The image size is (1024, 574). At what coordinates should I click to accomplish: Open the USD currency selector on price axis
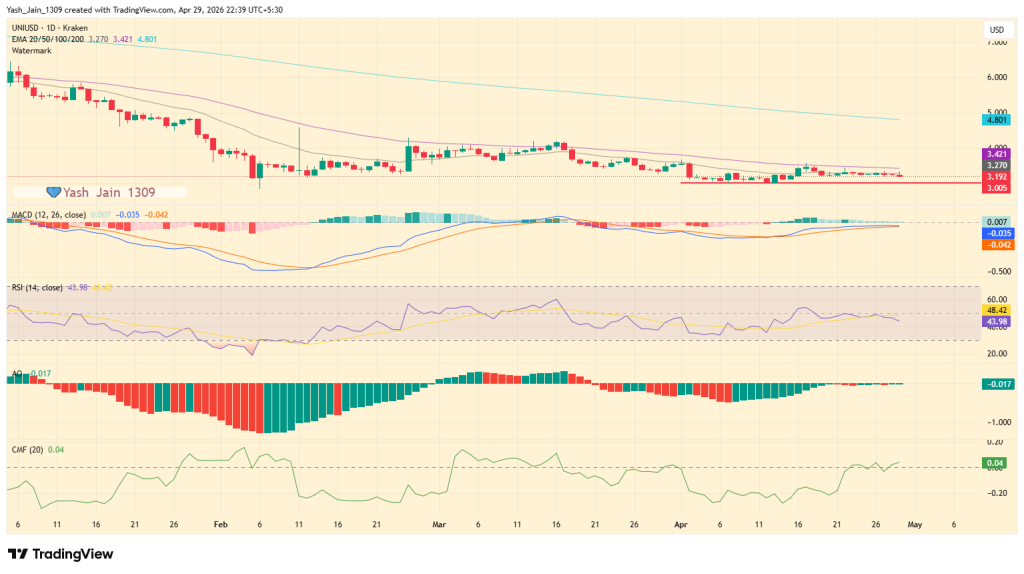tap(996, 28)
